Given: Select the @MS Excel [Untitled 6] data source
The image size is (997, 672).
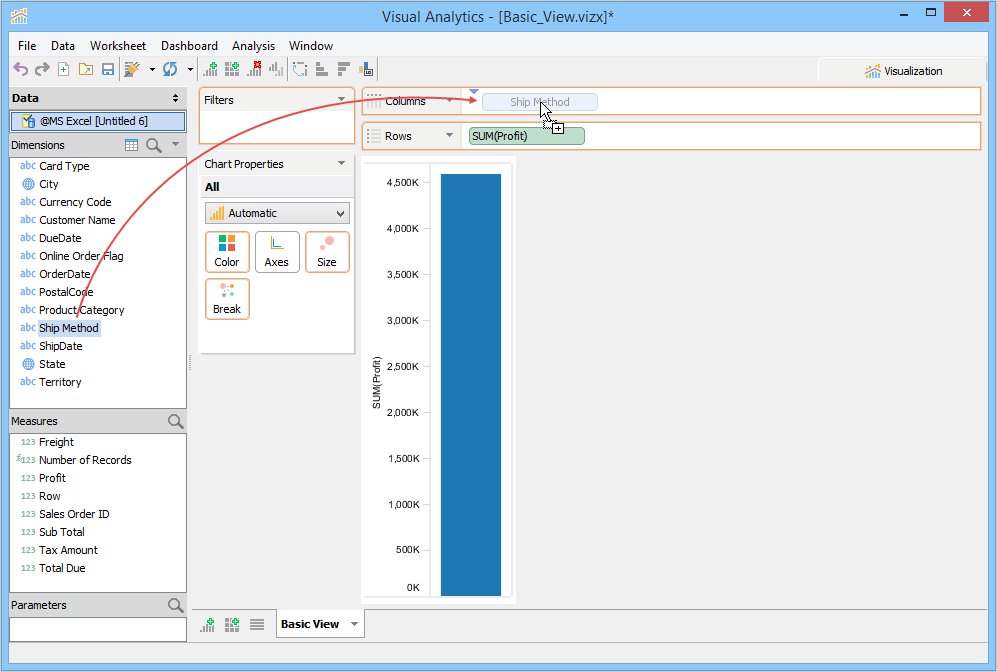Looking at the screenshot, I should [x=98, y=121].
